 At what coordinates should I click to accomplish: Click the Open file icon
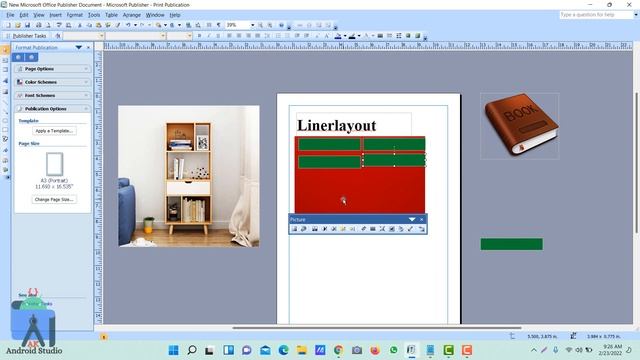(x=18, y=25)
